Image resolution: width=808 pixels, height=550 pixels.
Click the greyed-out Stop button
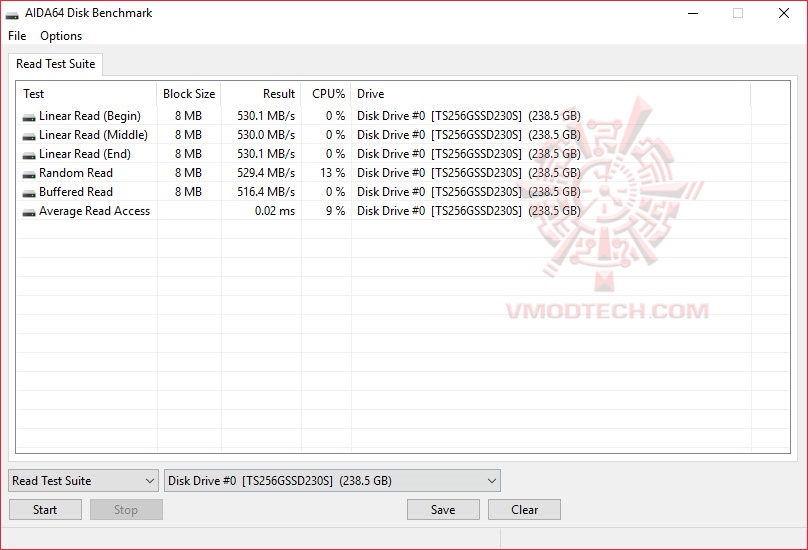(126, 509)
